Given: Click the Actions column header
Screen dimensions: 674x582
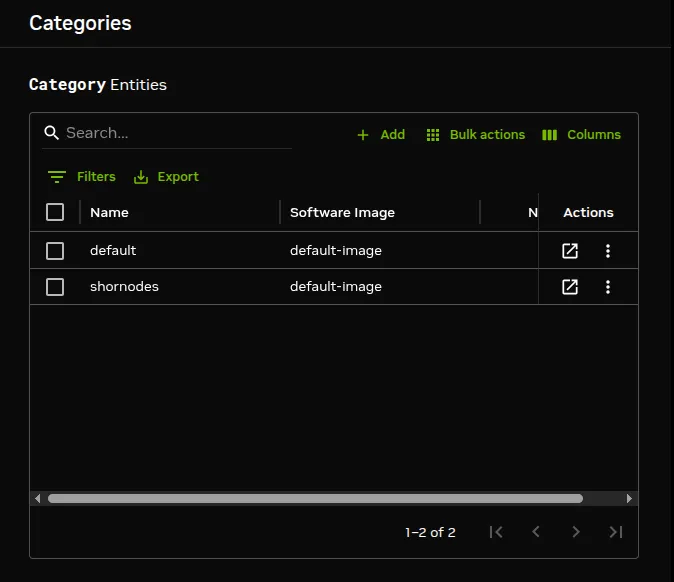Looking at the screenshot, I should 588,212.
